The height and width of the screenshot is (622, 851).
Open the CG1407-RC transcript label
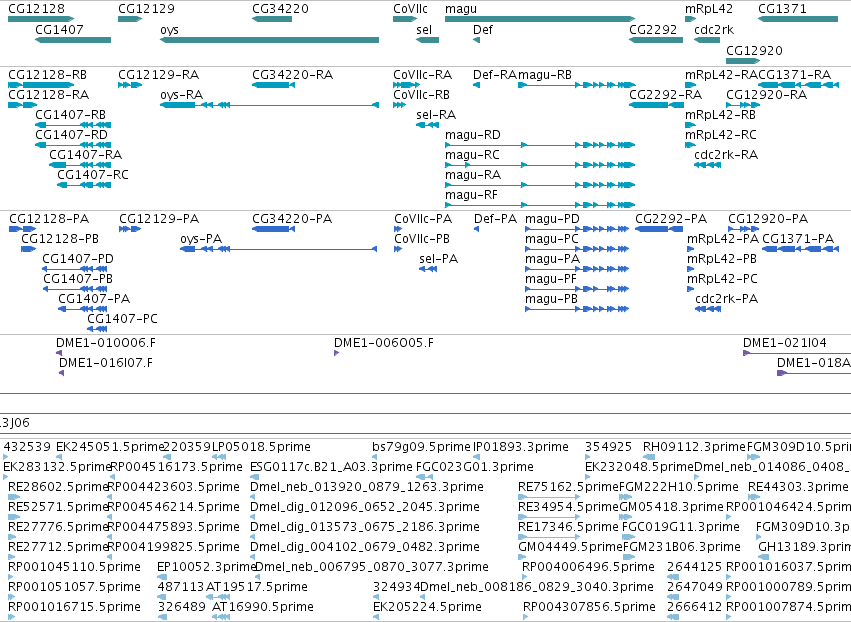coord(93,174)
